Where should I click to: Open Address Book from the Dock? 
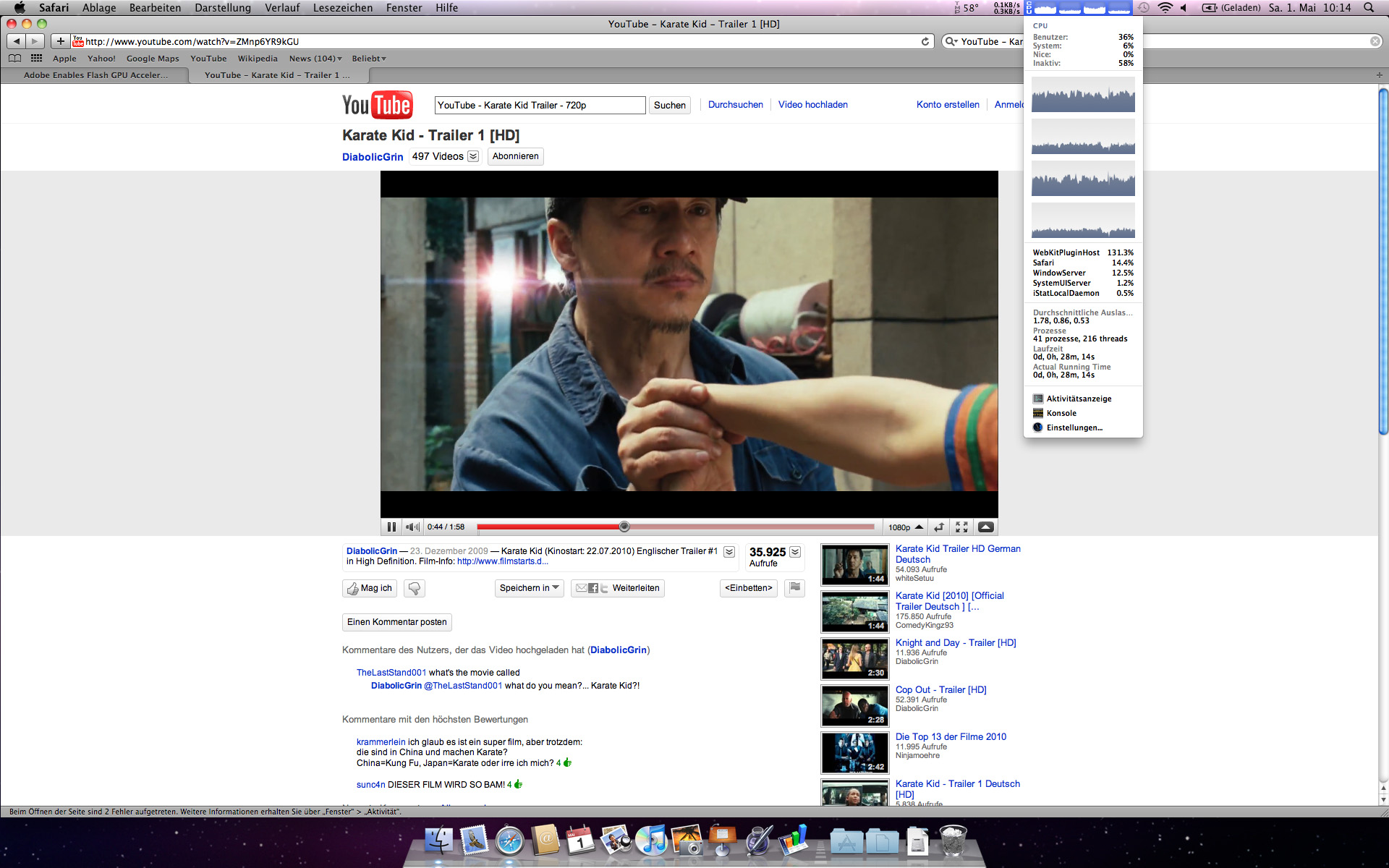545,840
